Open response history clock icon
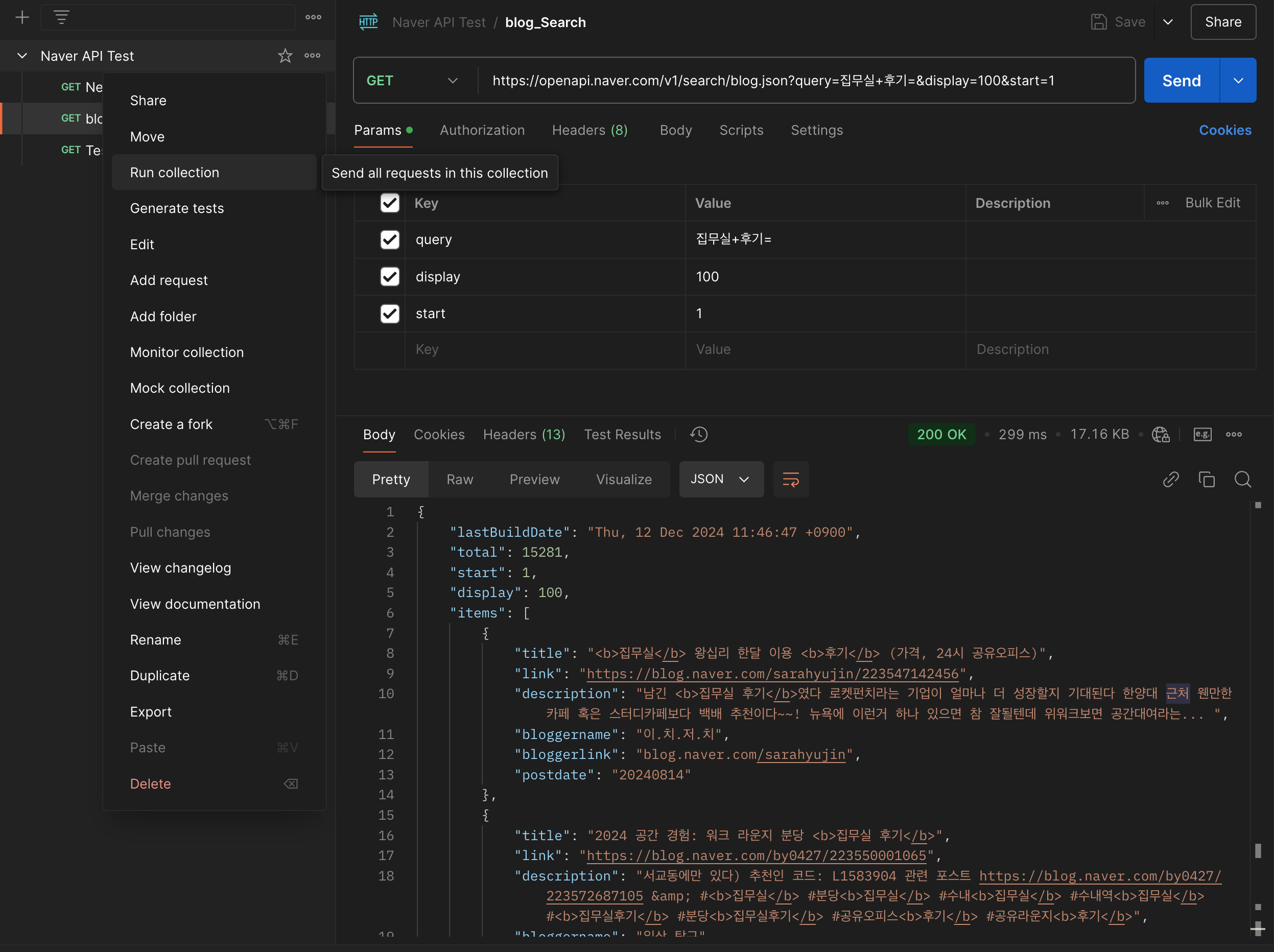The height and width of the screenshot is (952, 1274). coord(699,434)
